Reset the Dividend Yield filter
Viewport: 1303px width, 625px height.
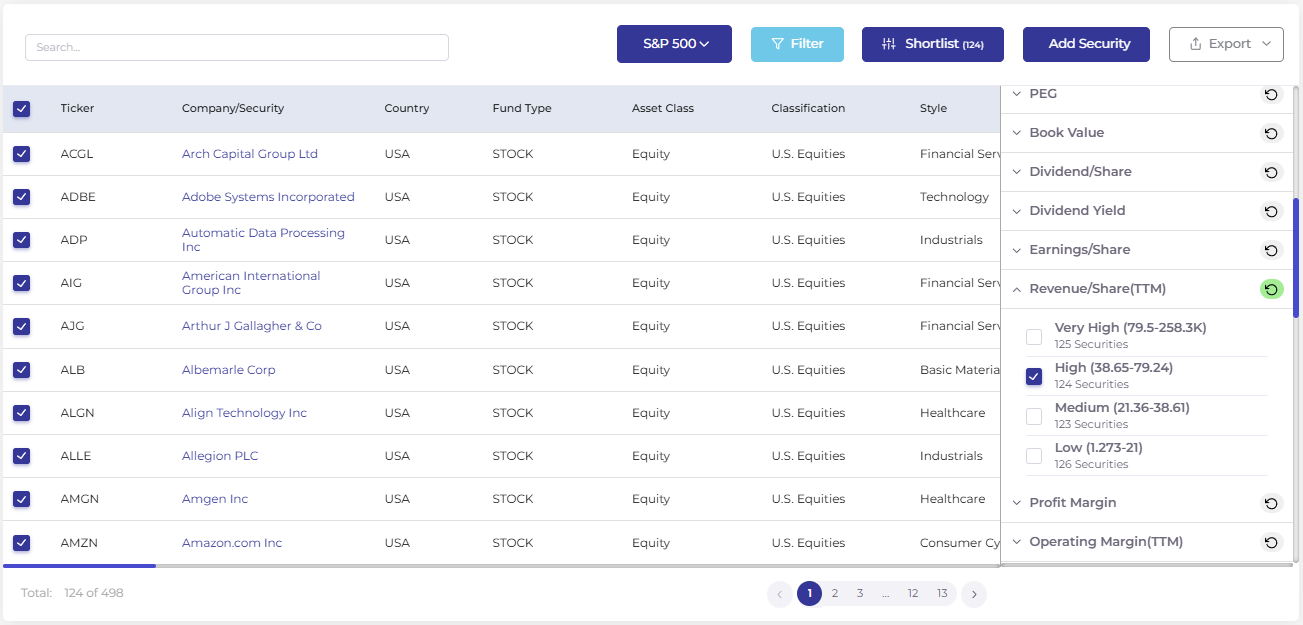(1271, 211)
